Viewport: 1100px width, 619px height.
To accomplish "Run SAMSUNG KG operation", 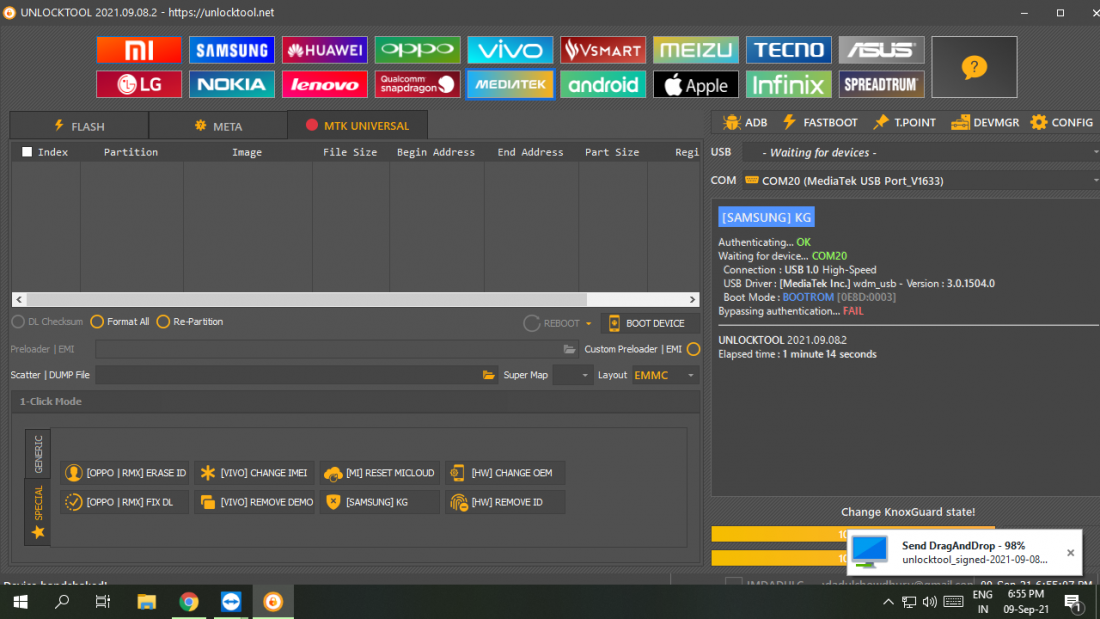I will point(380,502).
